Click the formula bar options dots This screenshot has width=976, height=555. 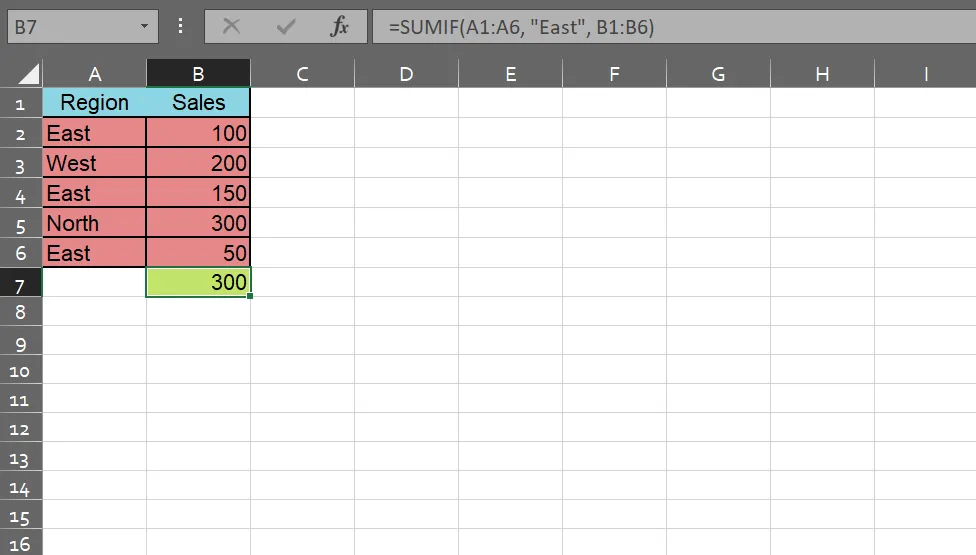pos(181,26)
